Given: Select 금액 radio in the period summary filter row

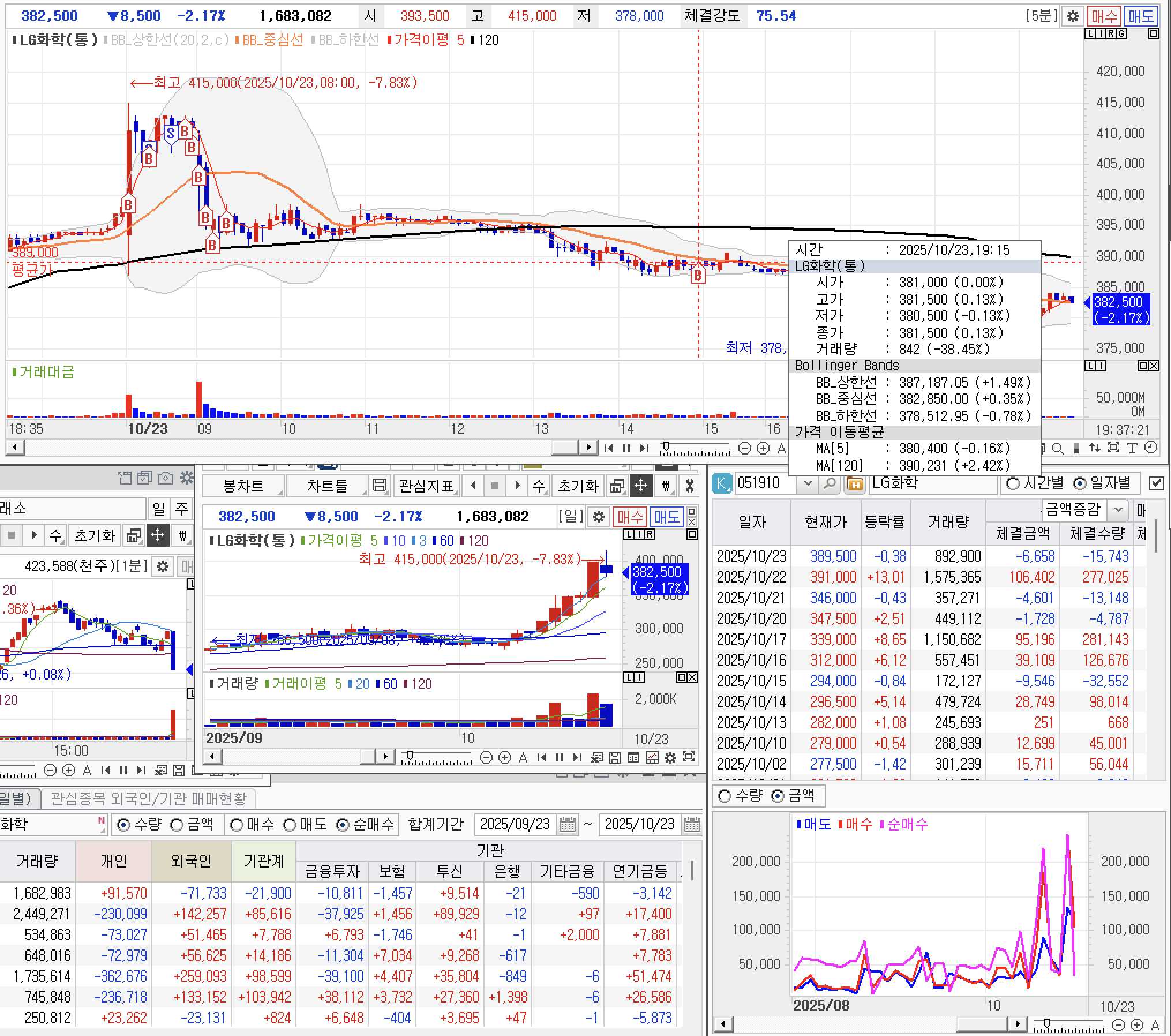Looking at the screenshot, I should 178,825.
